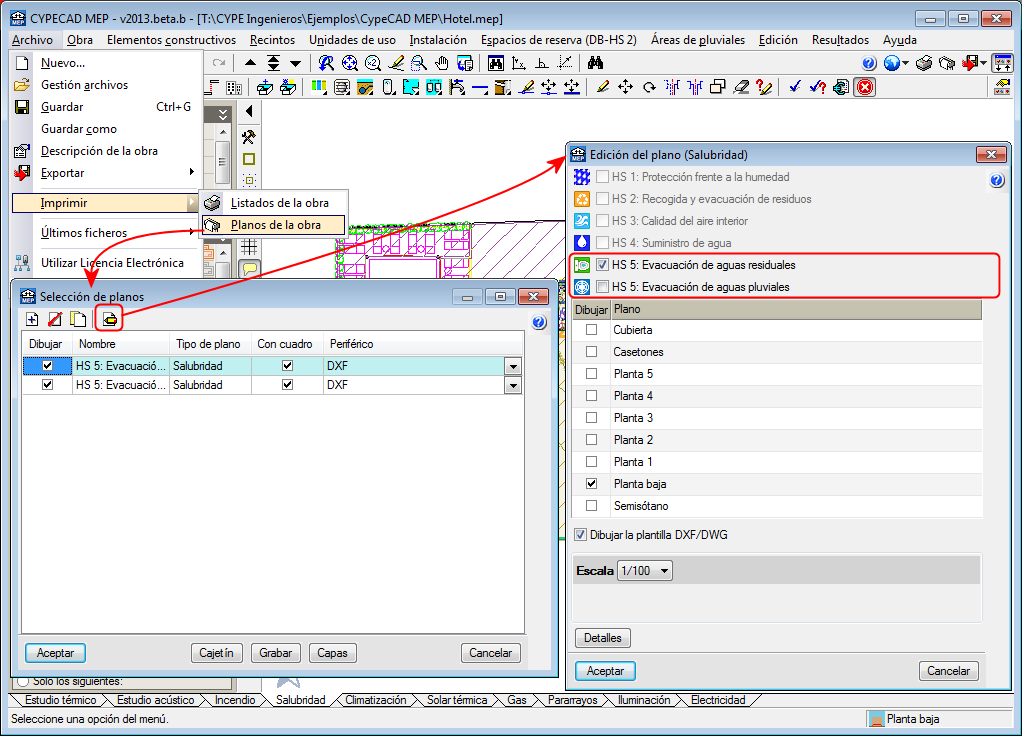Click the binoculars search icon

pyautogui.click(x=595, y=62)
